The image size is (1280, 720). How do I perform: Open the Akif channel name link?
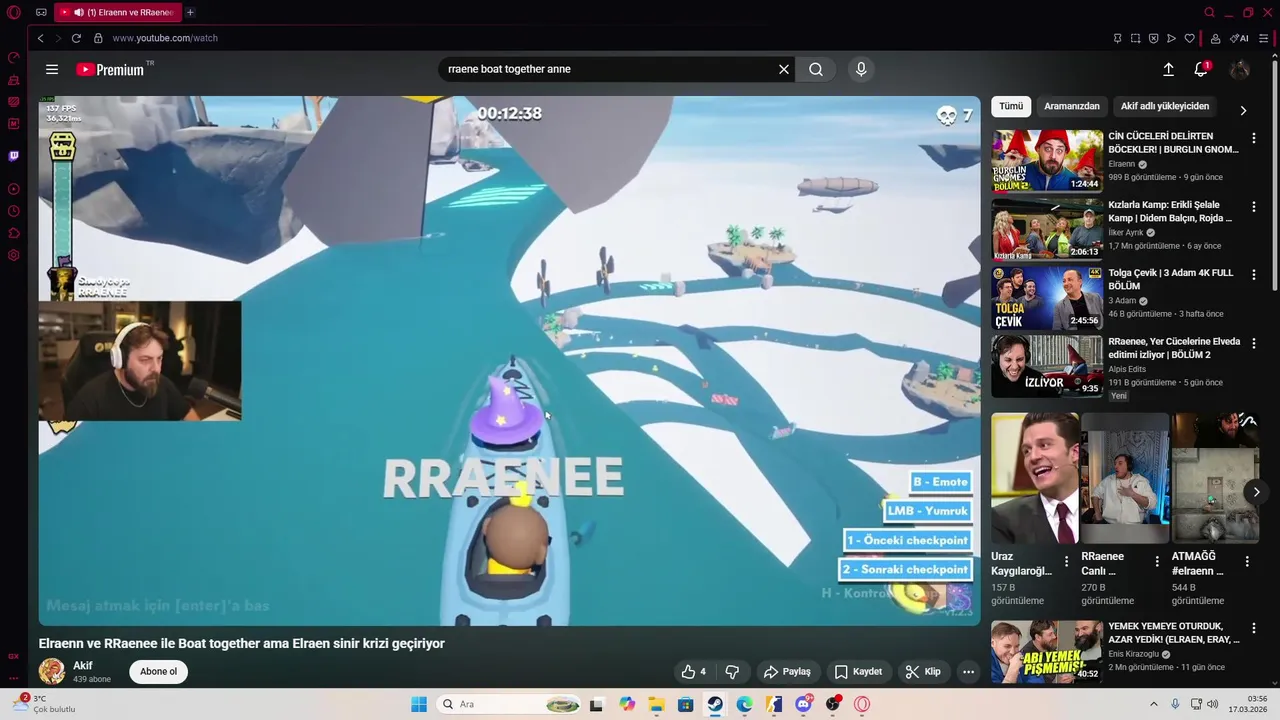pyautogui.click(x=83, y=666)
